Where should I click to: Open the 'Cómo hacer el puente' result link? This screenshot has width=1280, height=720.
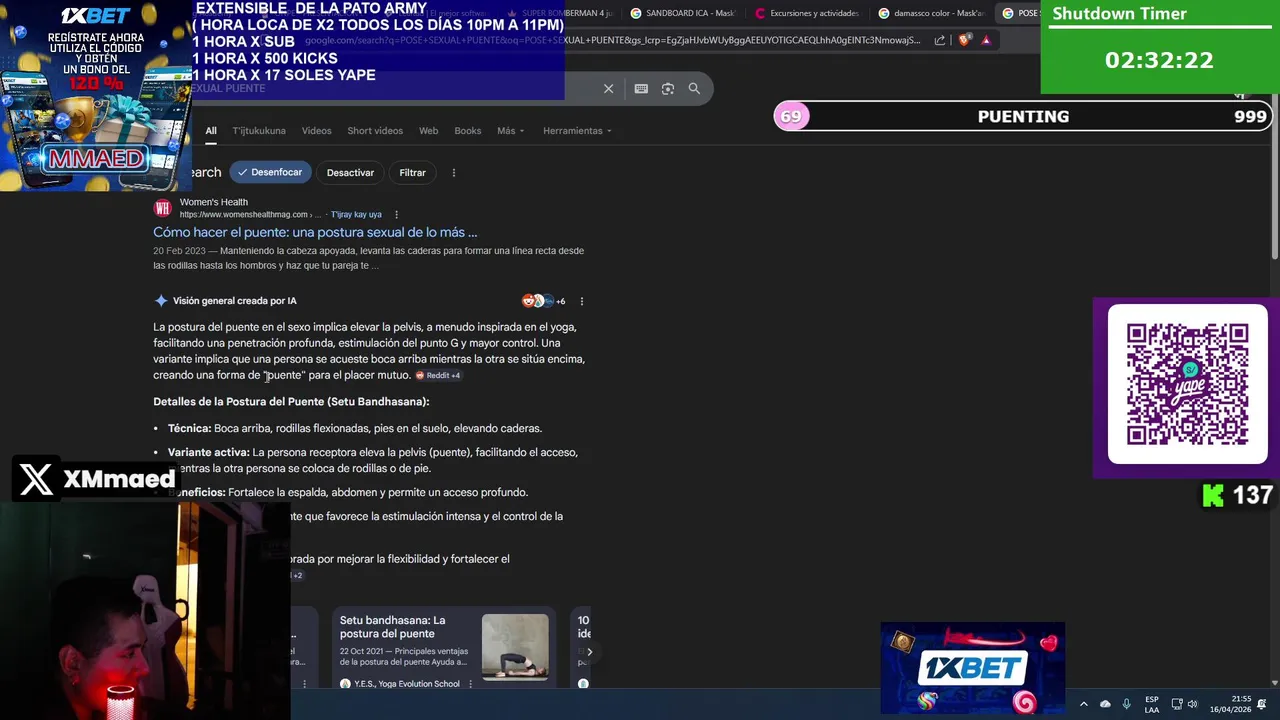click(315, 232)
